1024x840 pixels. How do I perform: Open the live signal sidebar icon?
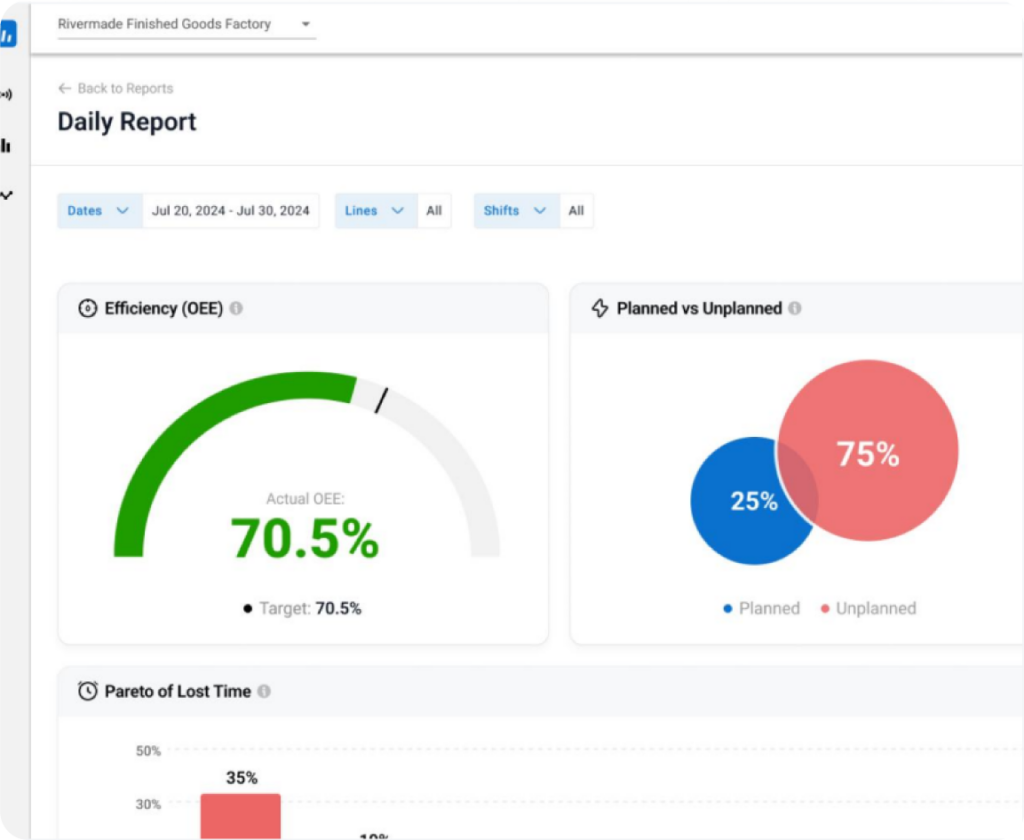click(6, 95)
